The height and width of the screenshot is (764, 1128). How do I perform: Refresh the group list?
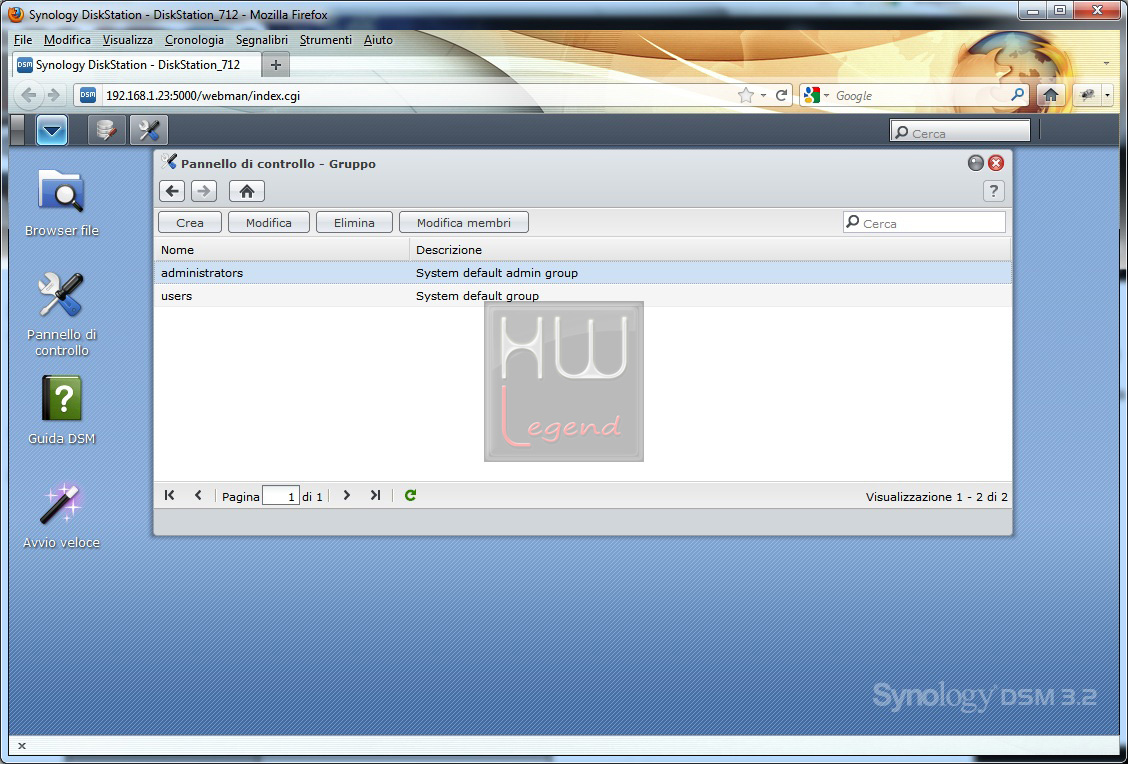click(x=410, y=495)
